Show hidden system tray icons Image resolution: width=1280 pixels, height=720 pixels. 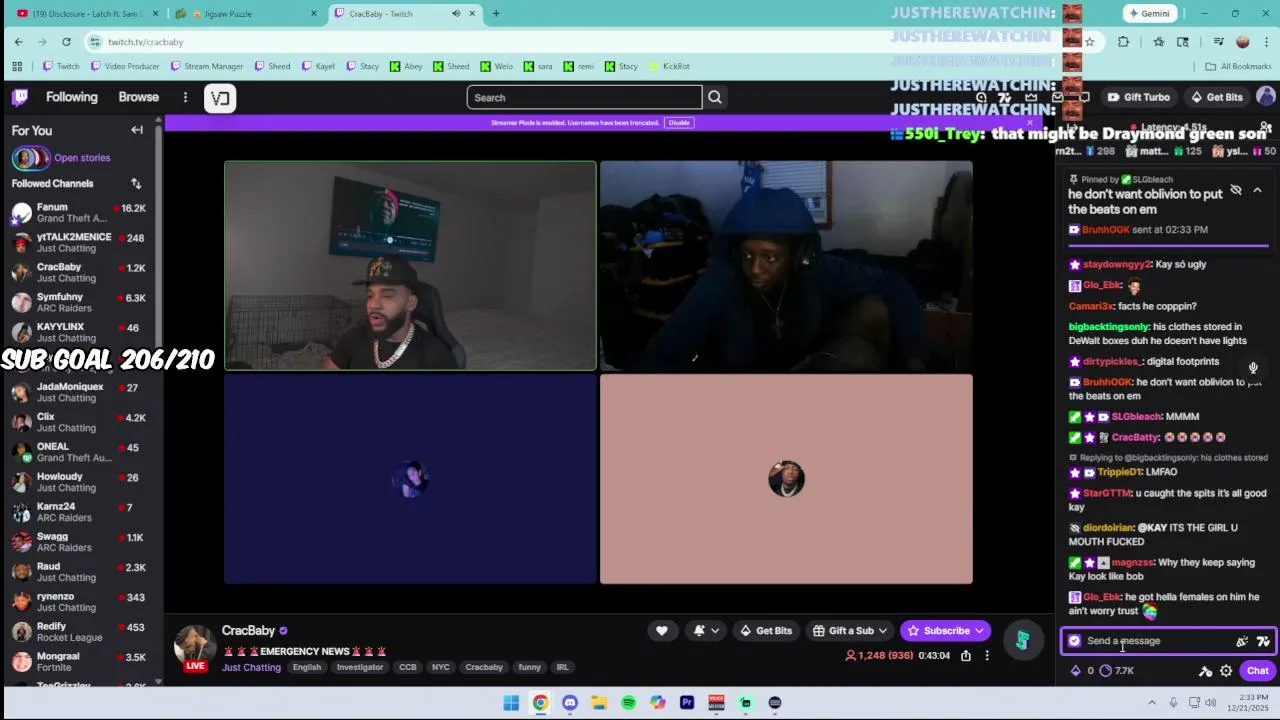click(1151, 703)
